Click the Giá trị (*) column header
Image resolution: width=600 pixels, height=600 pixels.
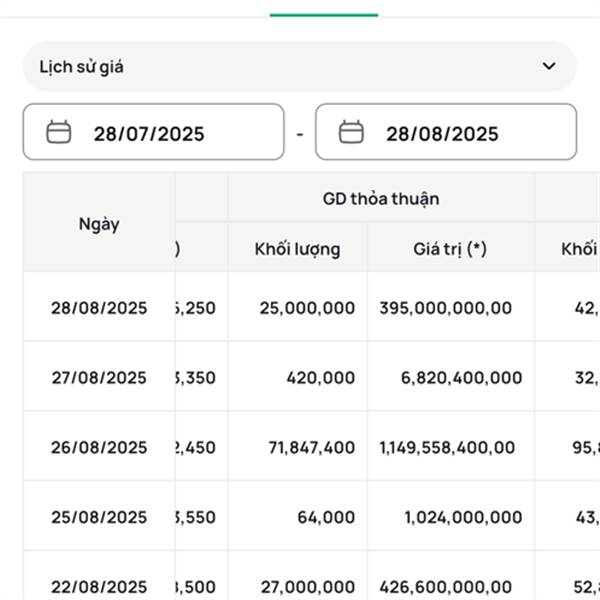pyautogui.click(x=450, y=249)
